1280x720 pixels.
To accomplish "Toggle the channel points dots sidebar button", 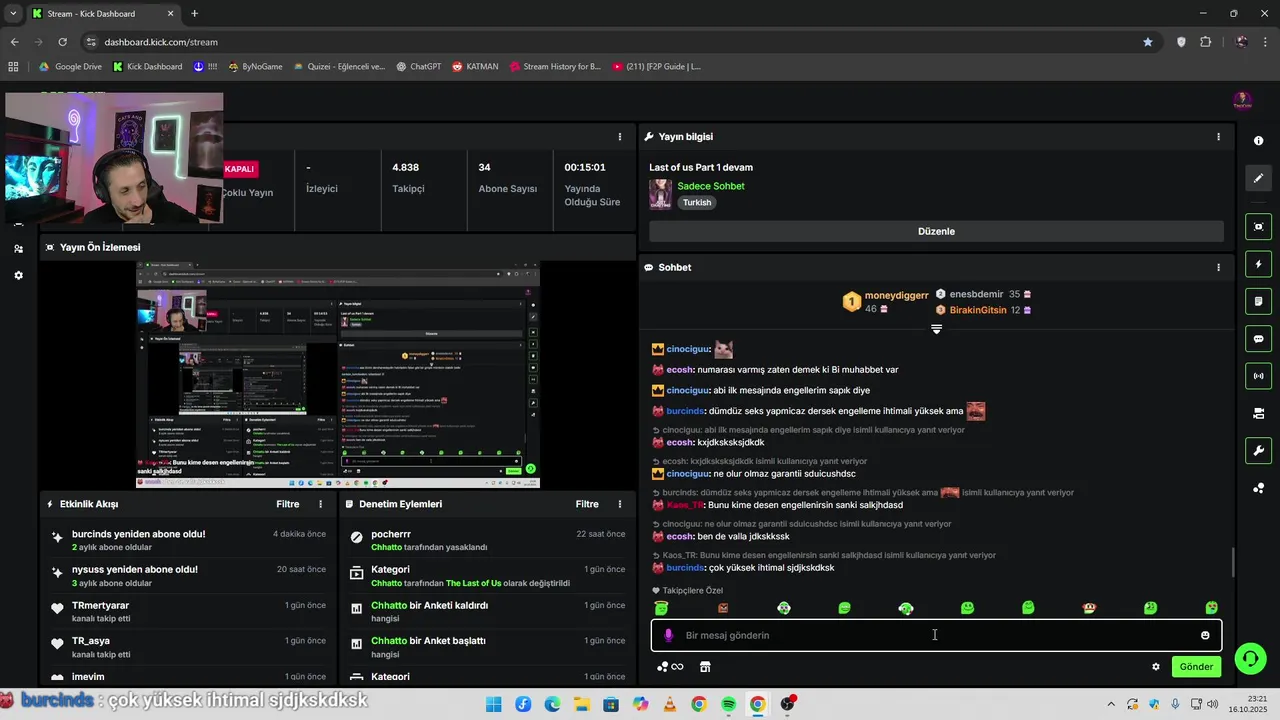I will pyautogui.click(x=1258, y=488).
